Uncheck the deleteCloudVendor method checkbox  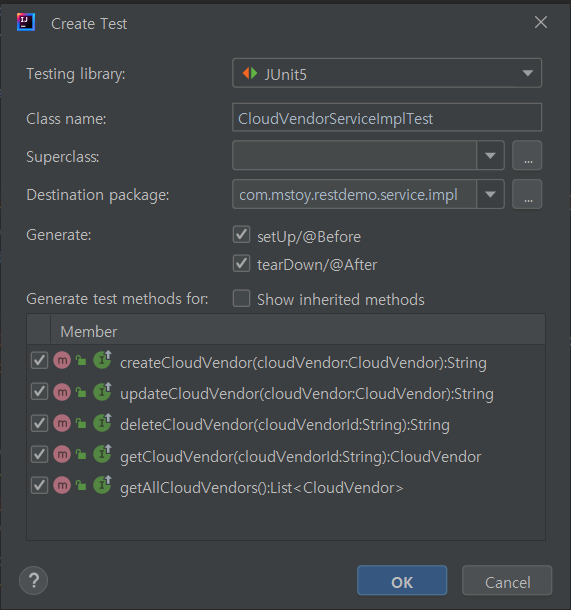pos(39,423)
